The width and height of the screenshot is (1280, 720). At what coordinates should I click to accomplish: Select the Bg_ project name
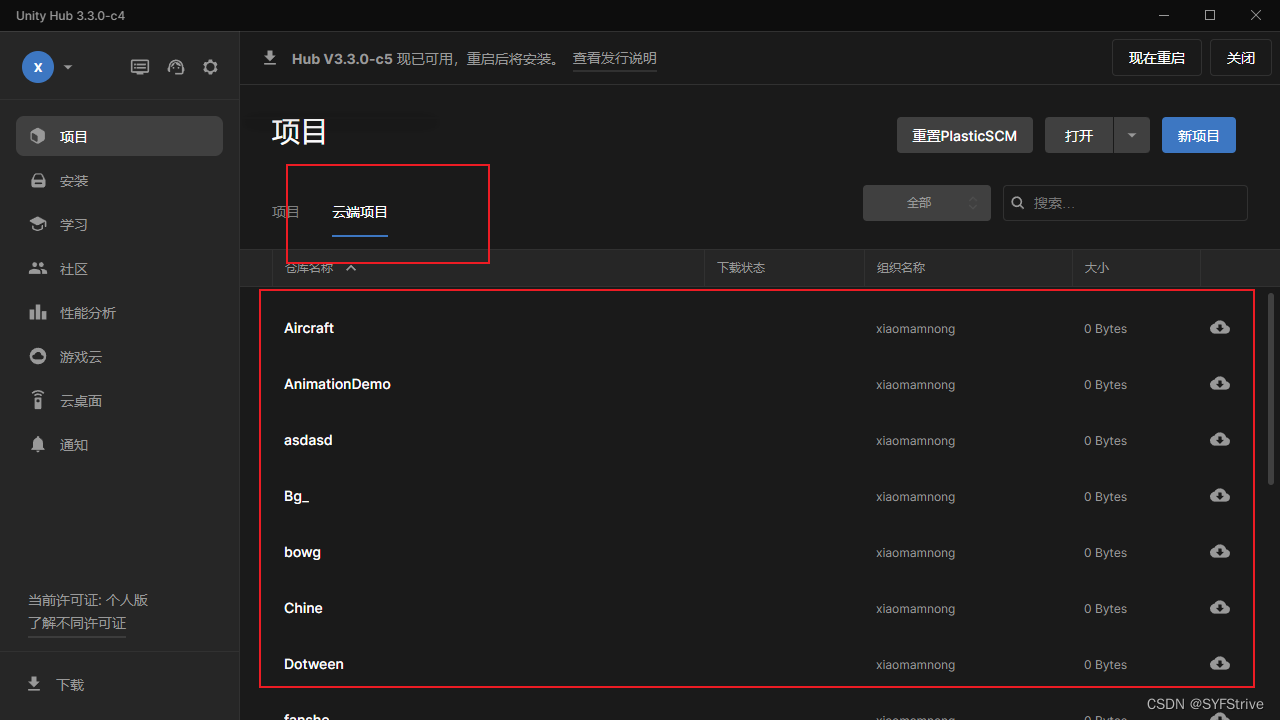[296, 496]
